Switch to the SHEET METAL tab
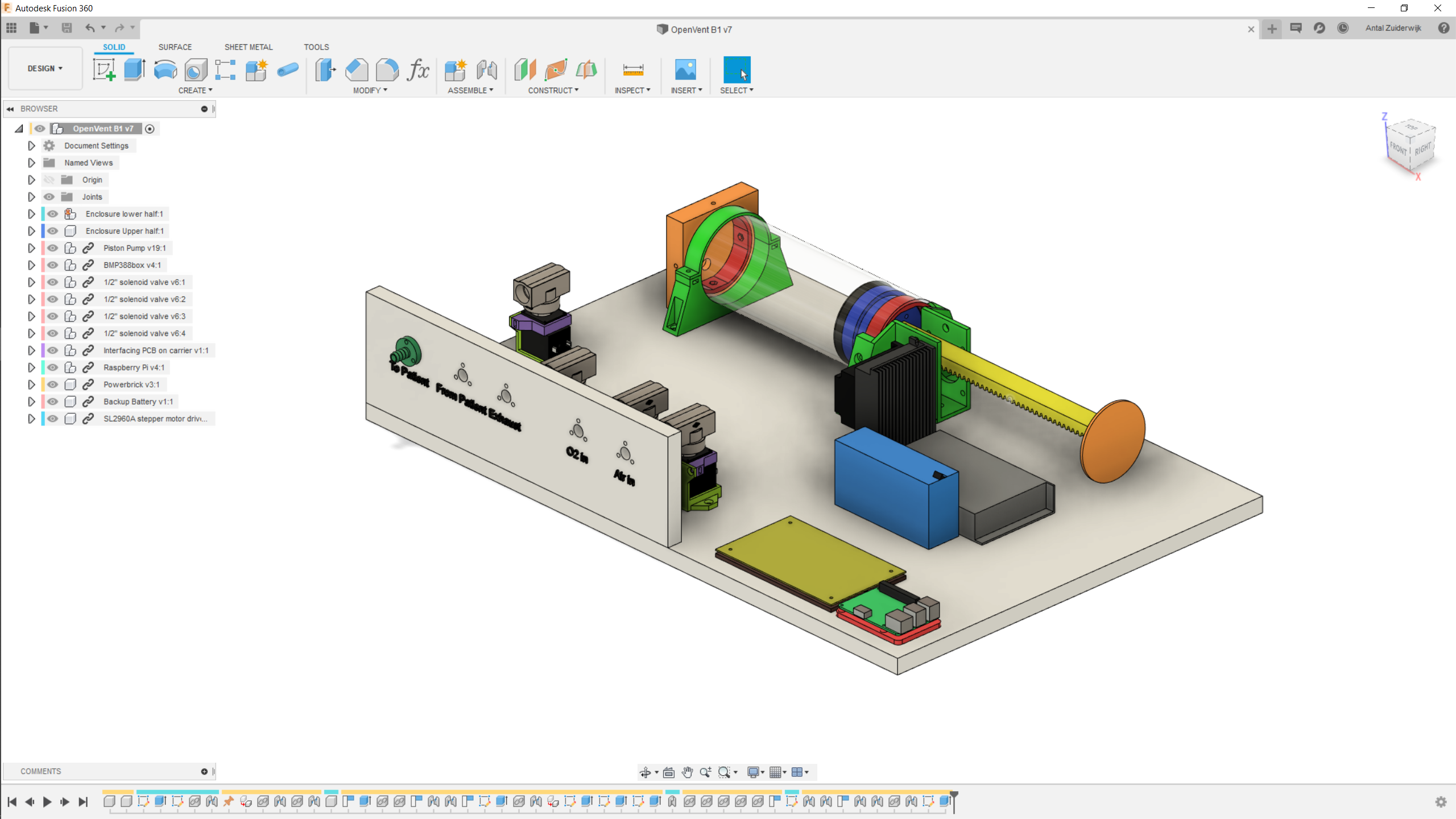This screenshot has width=1456, height=819. coord(249,47)
